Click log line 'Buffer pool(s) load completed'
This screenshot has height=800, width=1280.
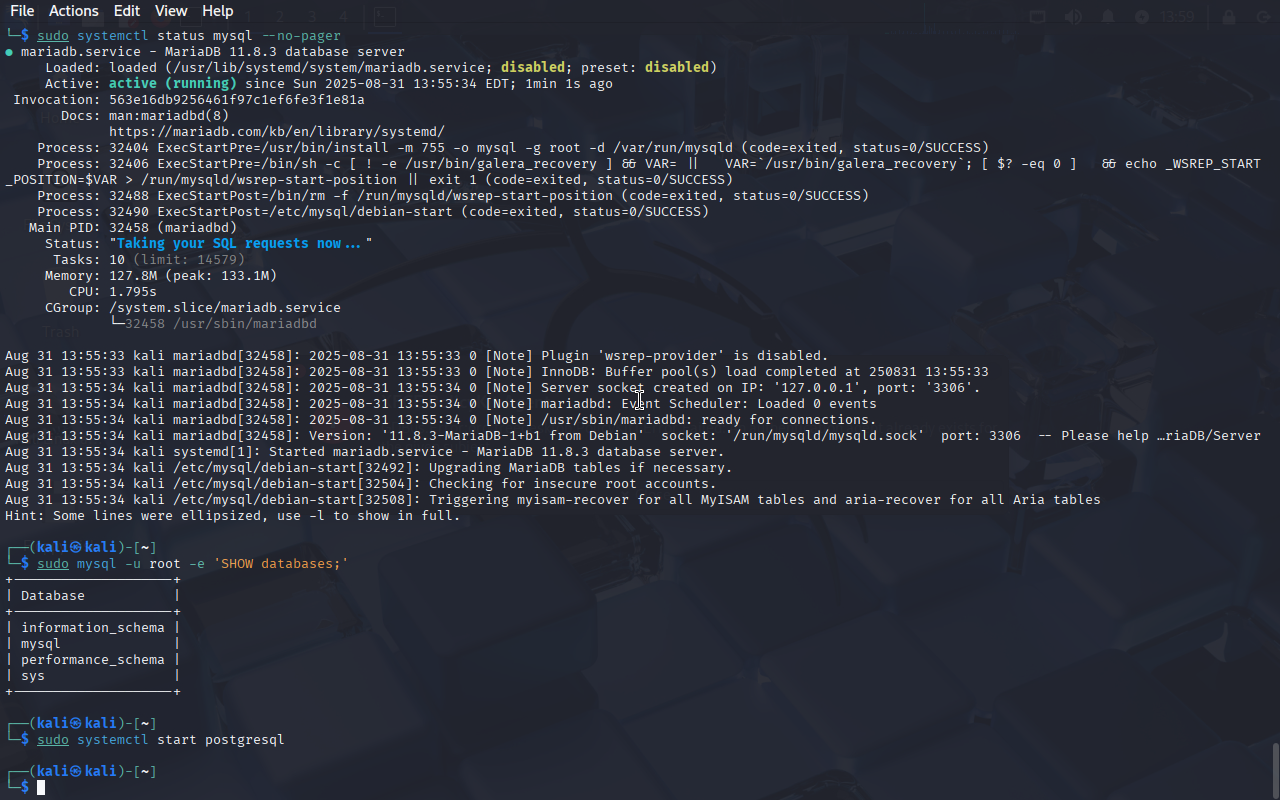(x=497, y=372)
